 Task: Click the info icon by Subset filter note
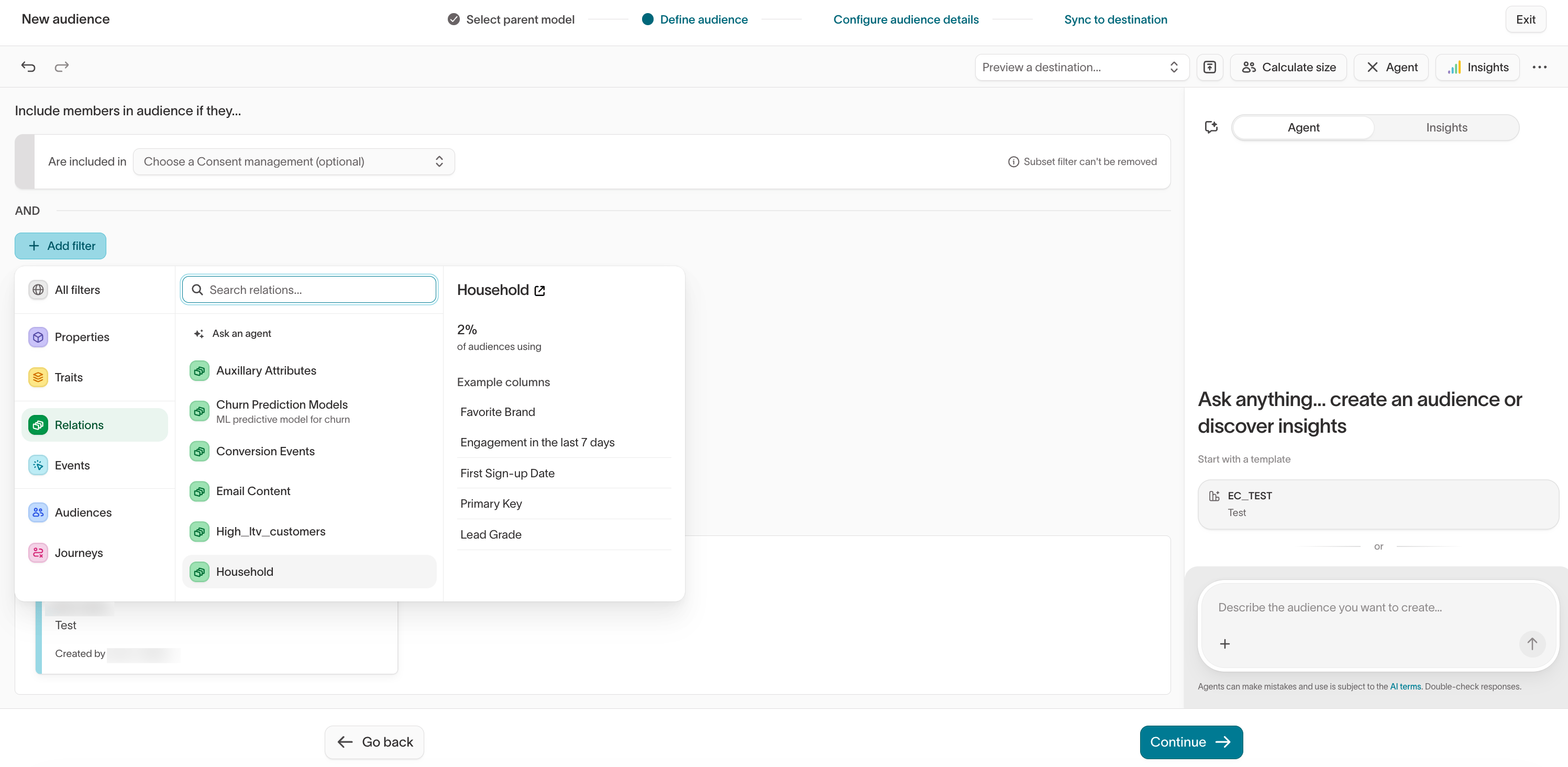click(1013, 162)
